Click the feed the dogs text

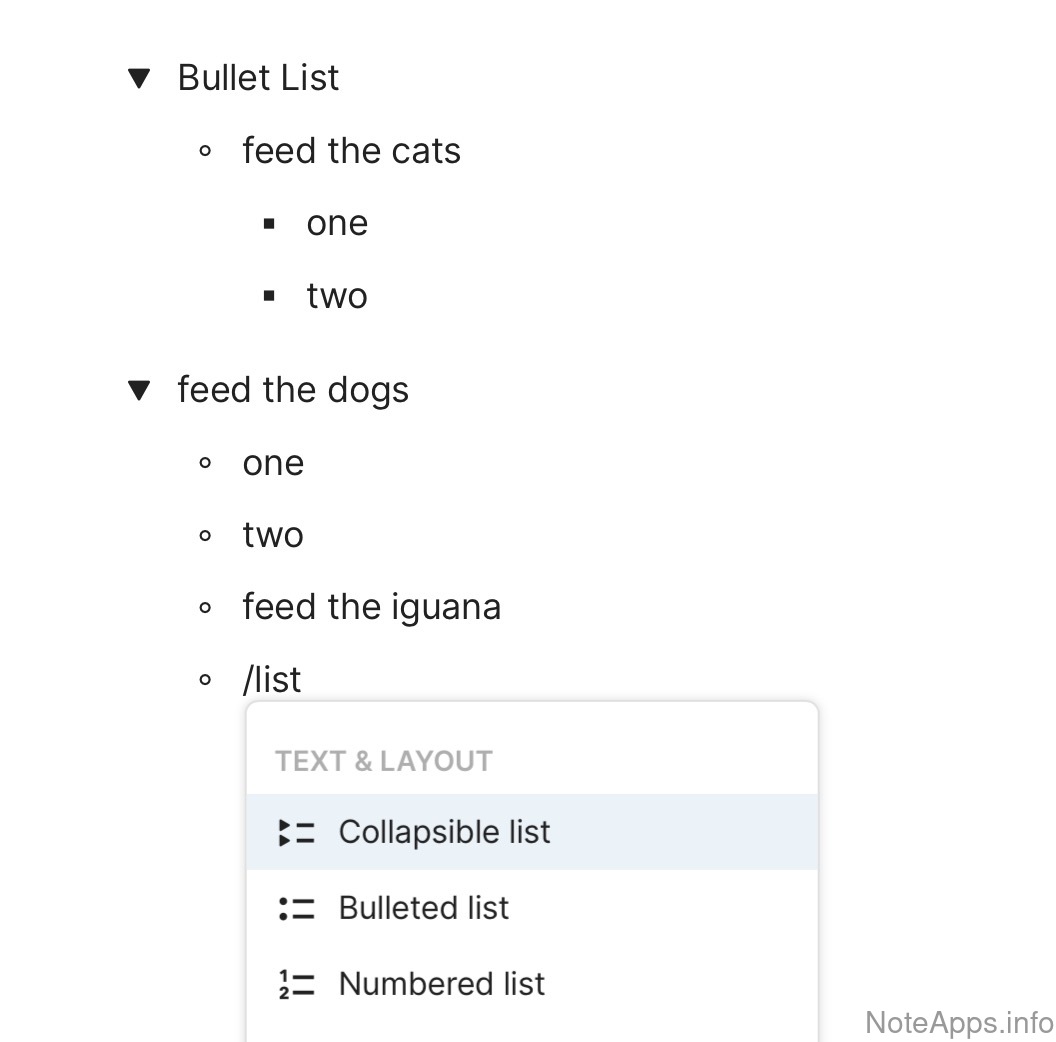(293, 390)
